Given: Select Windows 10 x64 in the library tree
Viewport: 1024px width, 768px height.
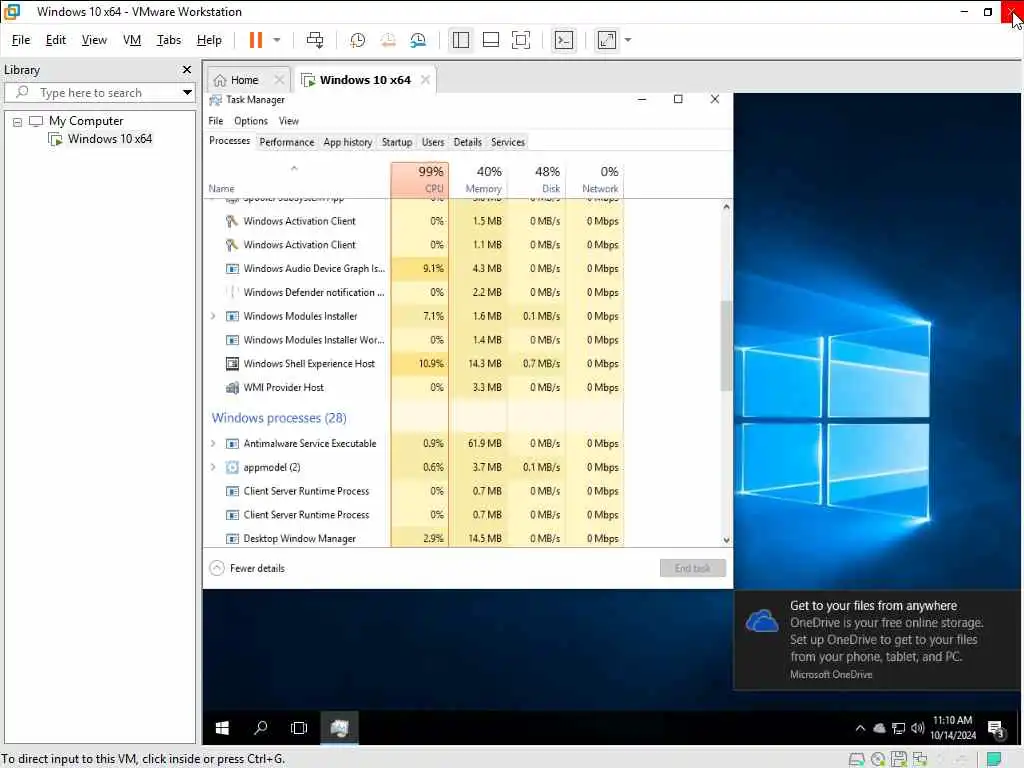Looking at the screenshot, I should tap(109, 138).
